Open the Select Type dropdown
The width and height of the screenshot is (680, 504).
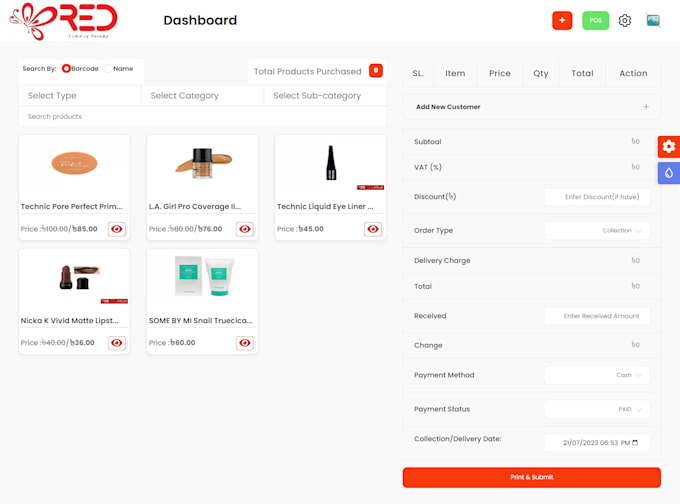pos(80,95)
